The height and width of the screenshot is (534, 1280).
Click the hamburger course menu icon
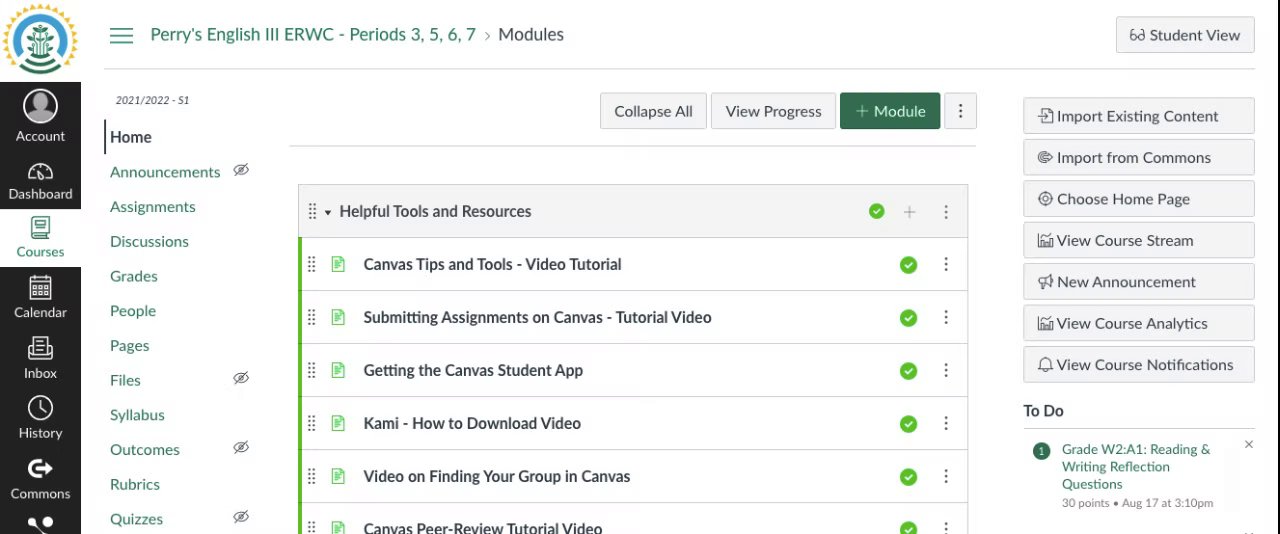121,35
